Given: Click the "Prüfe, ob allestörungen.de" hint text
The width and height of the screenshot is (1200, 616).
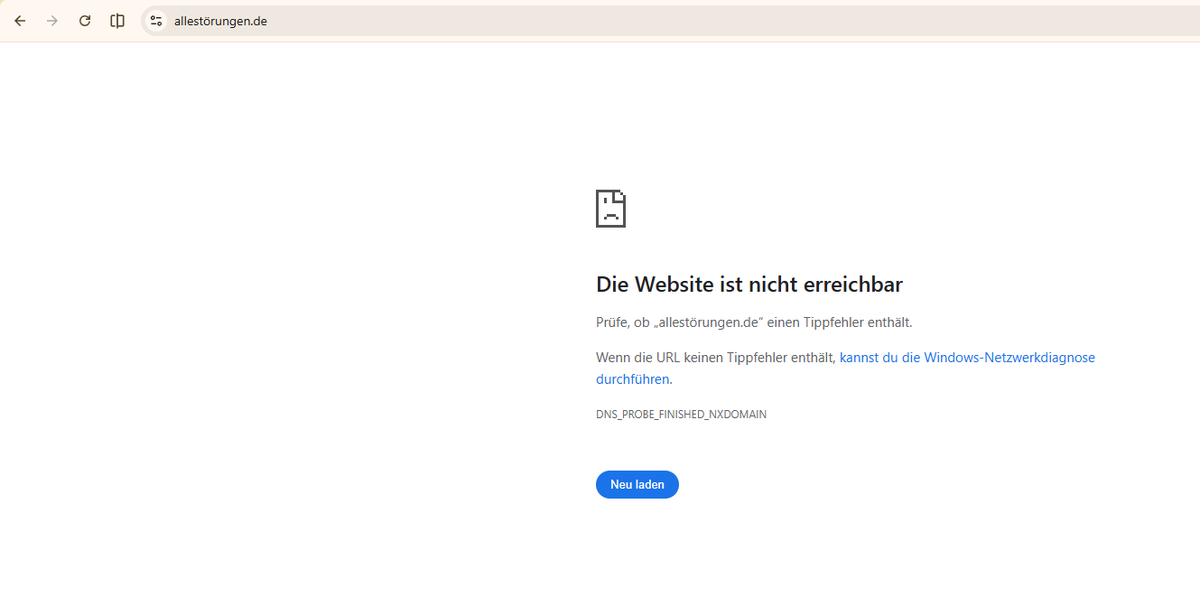Looking at the screenshot, I should click(x=754, y=322).
